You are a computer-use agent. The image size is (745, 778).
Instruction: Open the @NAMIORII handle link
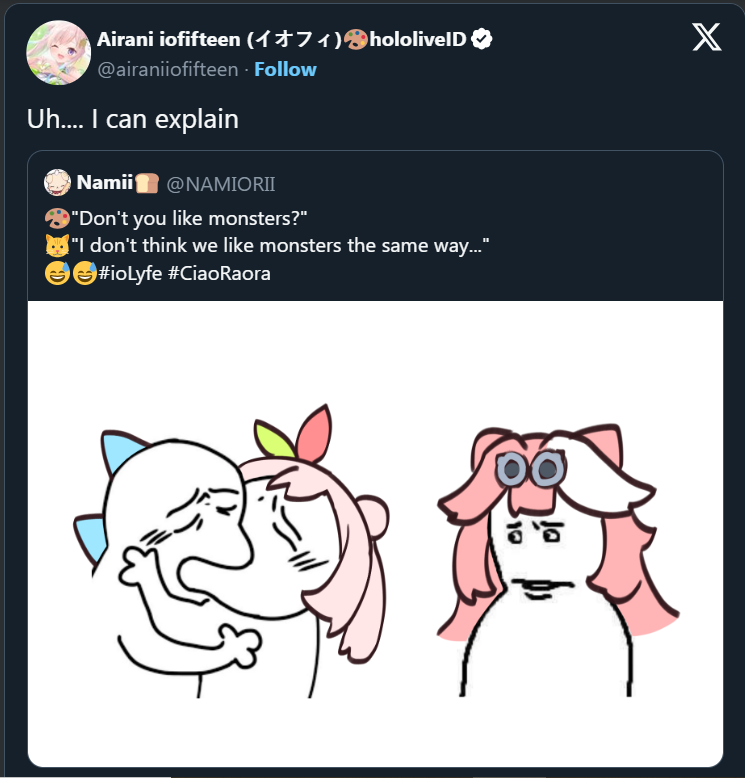point(221,184)
